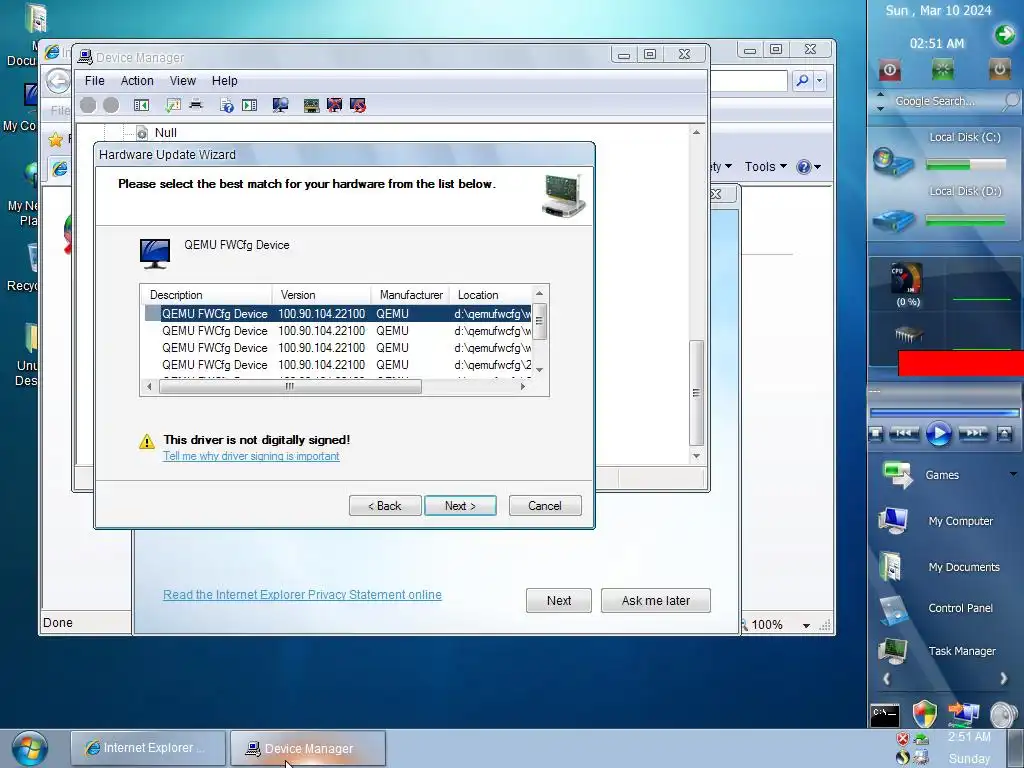Click driver list horizontal left scroll arrow
Image resolution: width=1024 pixels, height=768 pixels.
pos(150,387)
